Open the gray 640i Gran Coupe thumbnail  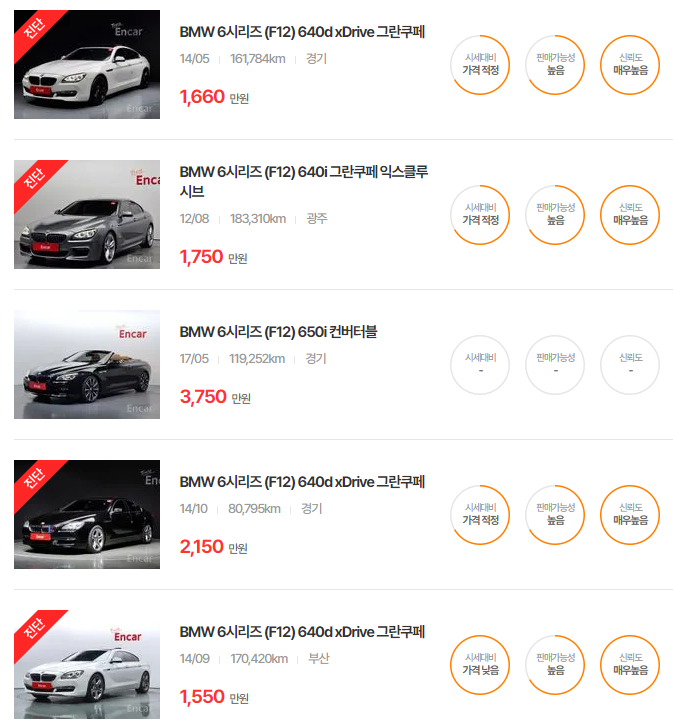87,215
